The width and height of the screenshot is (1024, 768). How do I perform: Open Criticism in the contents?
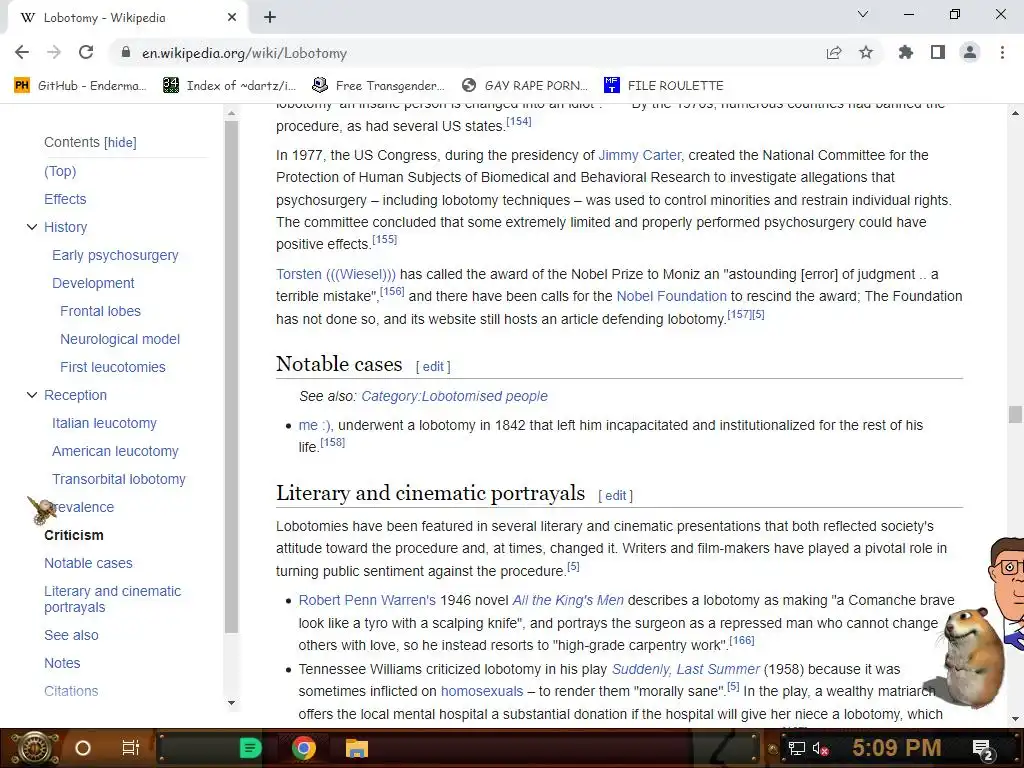(x=74, y=536)
